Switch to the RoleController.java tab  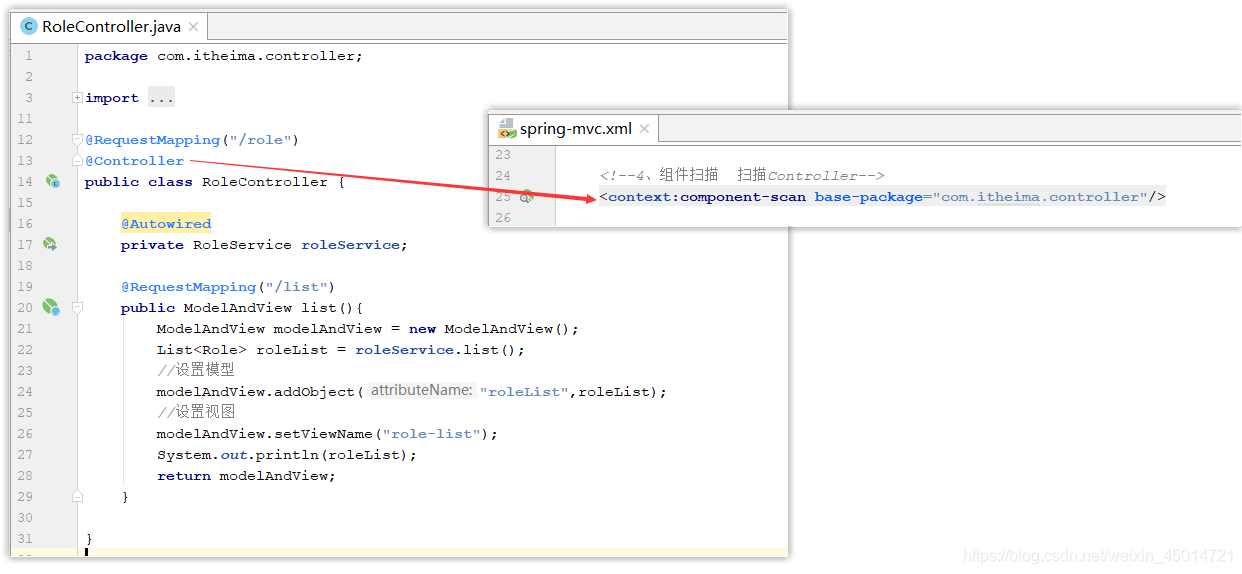110,27
